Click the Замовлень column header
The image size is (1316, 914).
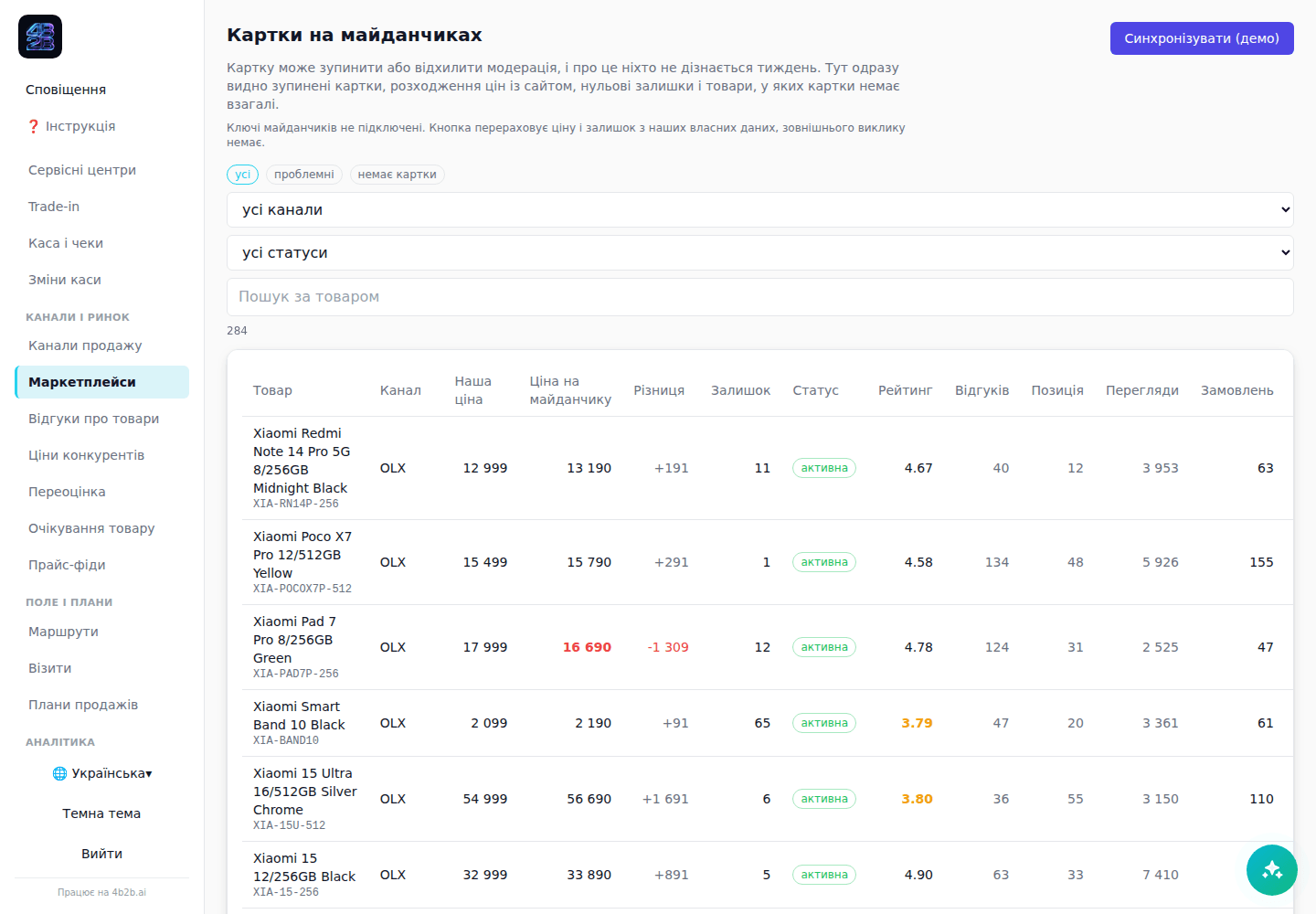click(1237, 390)
